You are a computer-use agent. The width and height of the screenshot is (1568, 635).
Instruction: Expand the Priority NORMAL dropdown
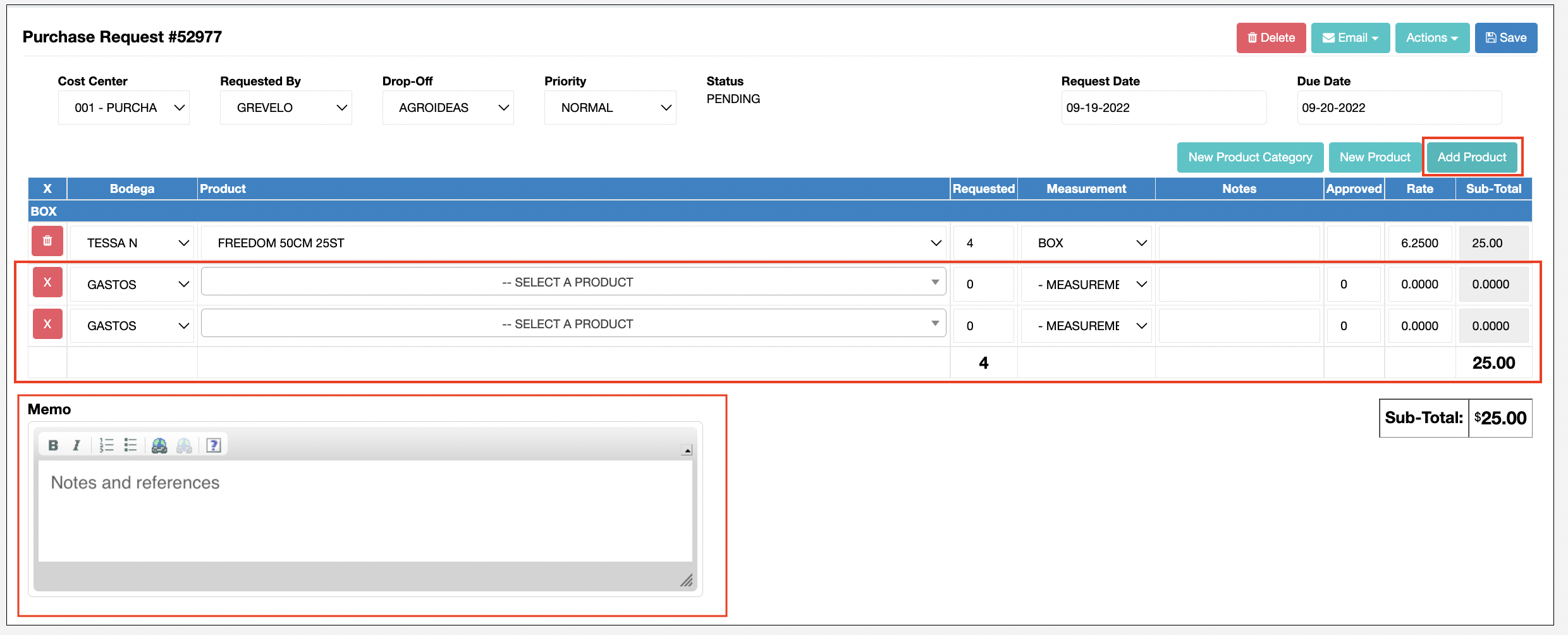(609, 108)
